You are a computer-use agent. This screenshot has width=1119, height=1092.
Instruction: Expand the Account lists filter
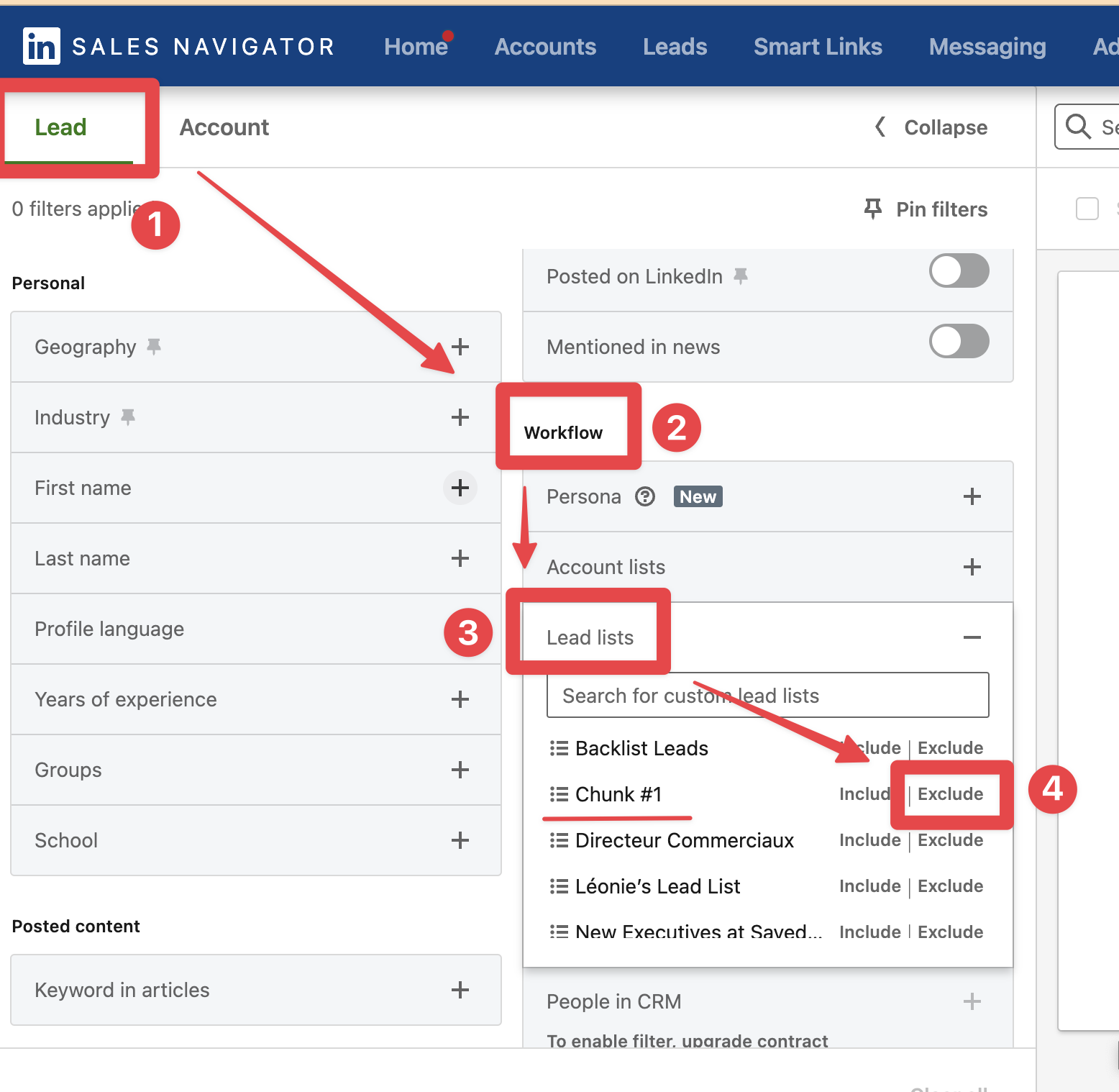pyautogui.click(x=972, y=567)
